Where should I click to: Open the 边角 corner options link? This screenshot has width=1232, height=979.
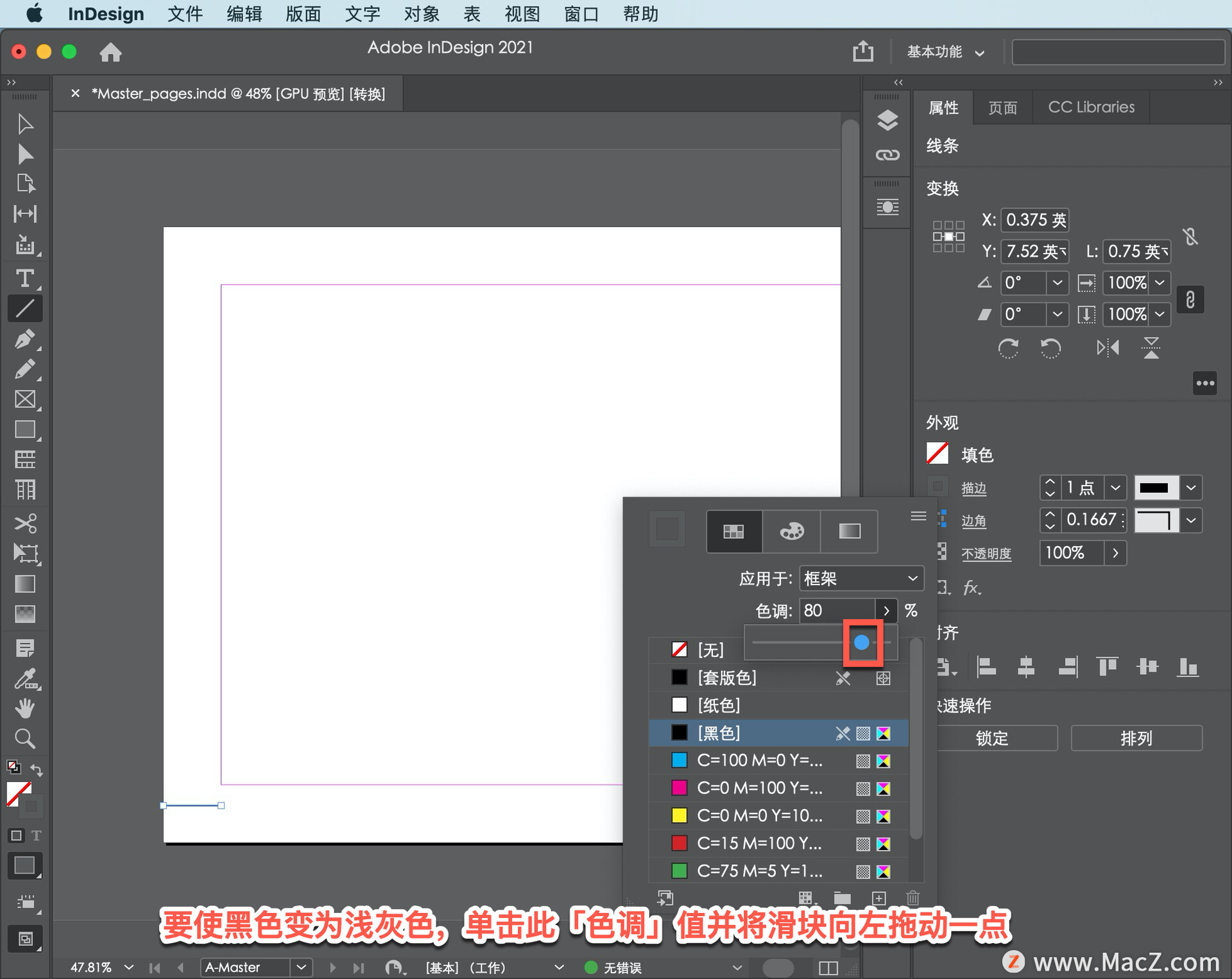[x=973, y=521]
